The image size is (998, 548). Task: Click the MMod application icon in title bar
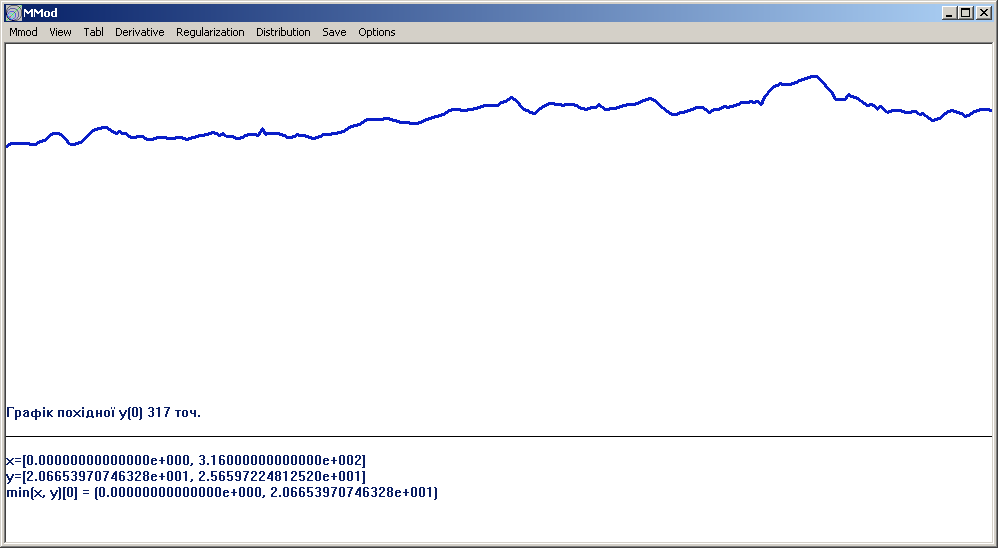(13, 13)
